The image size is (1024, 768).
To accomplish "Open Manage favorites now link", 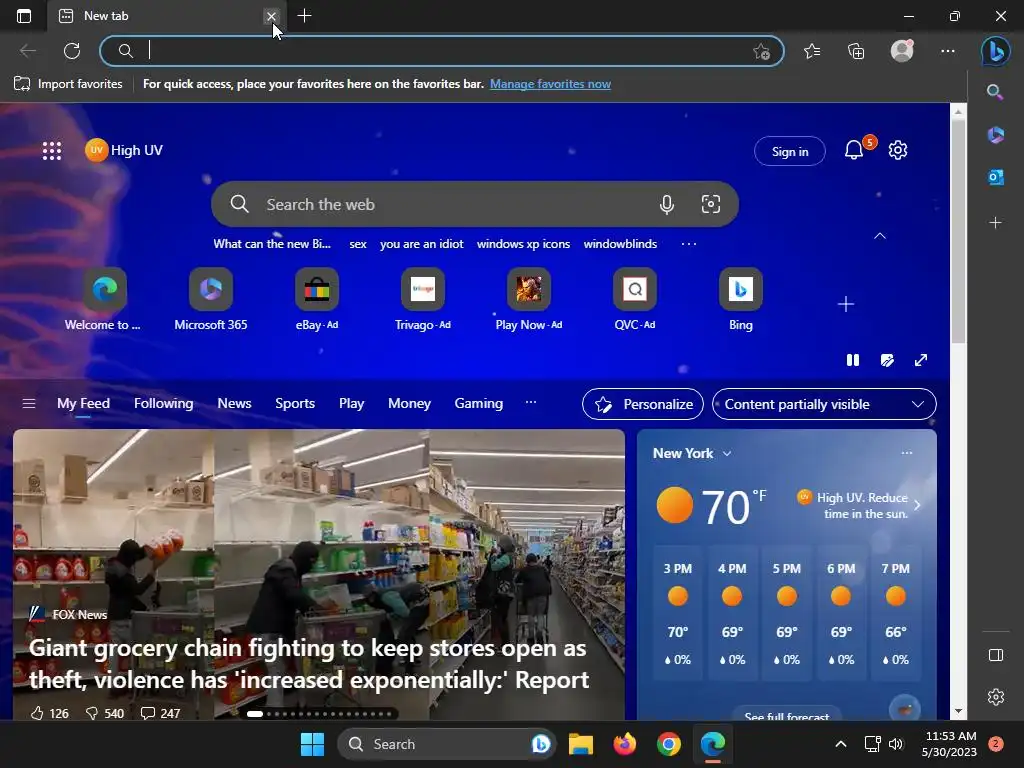I will [551, 84].
